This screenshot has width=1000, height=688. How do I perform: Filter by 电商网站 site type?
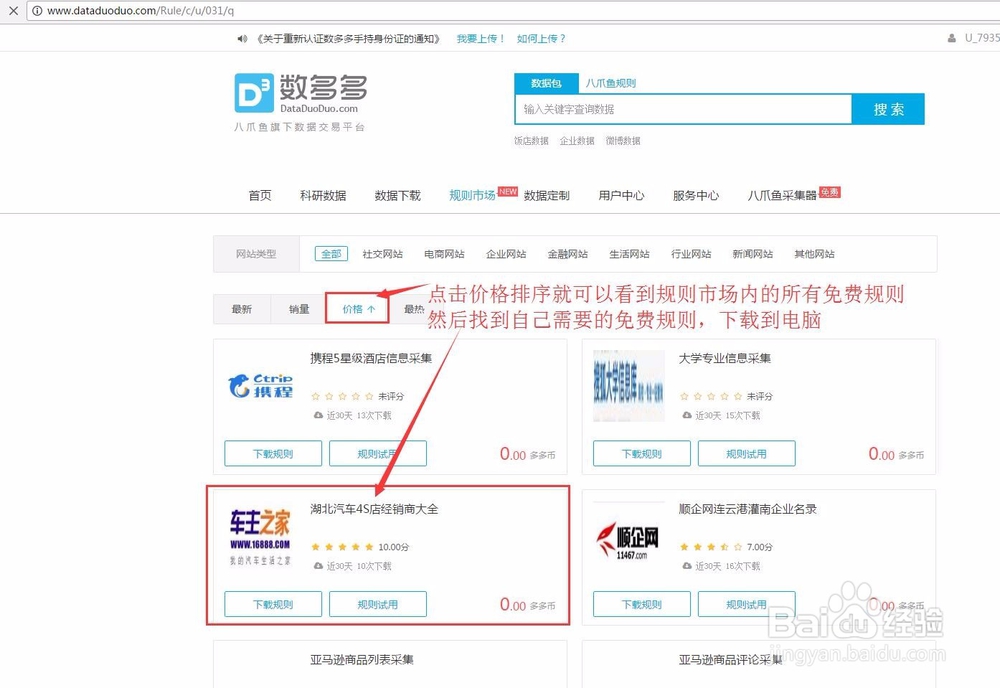(445, 254)
